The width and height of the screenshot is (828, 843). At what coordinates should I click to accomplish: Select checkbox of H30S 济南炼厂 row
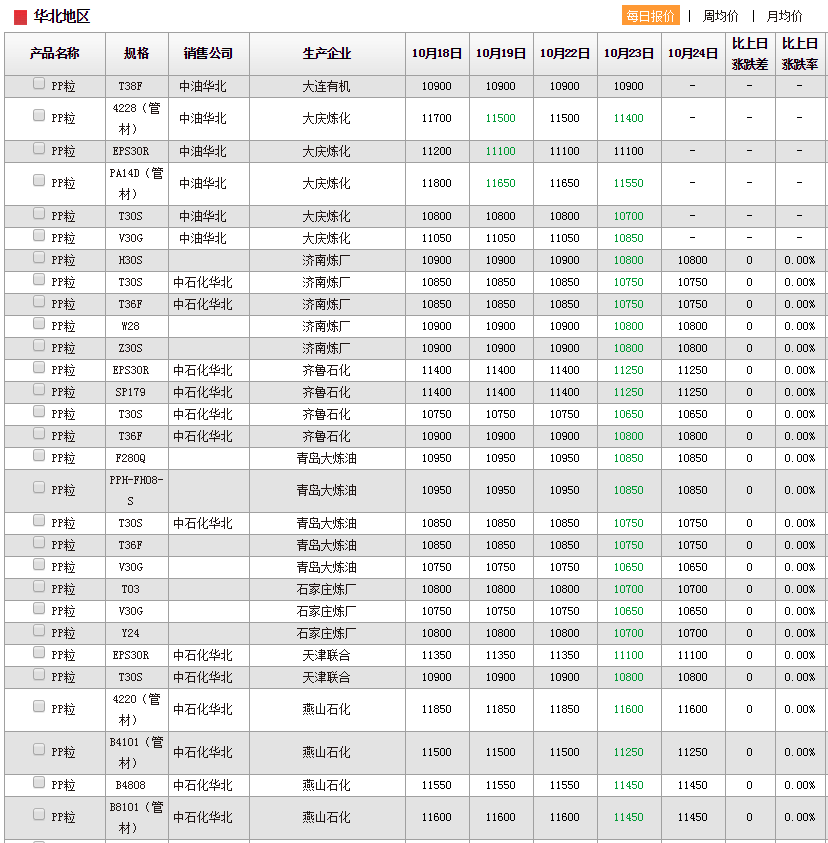coord(39,258)
